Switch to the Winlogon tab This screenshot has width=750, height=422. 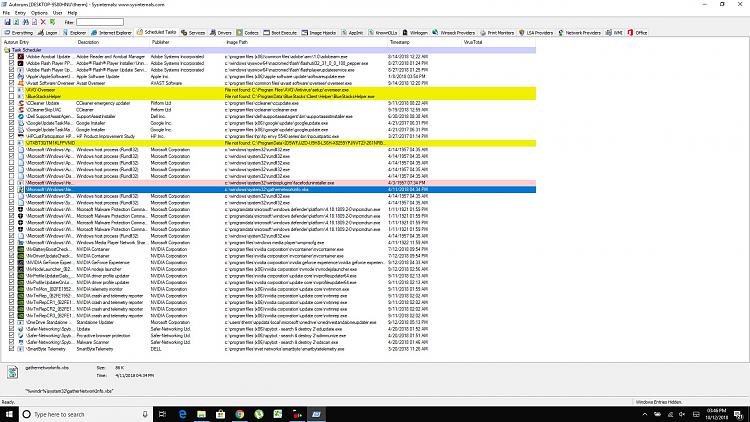pos(415,33)
